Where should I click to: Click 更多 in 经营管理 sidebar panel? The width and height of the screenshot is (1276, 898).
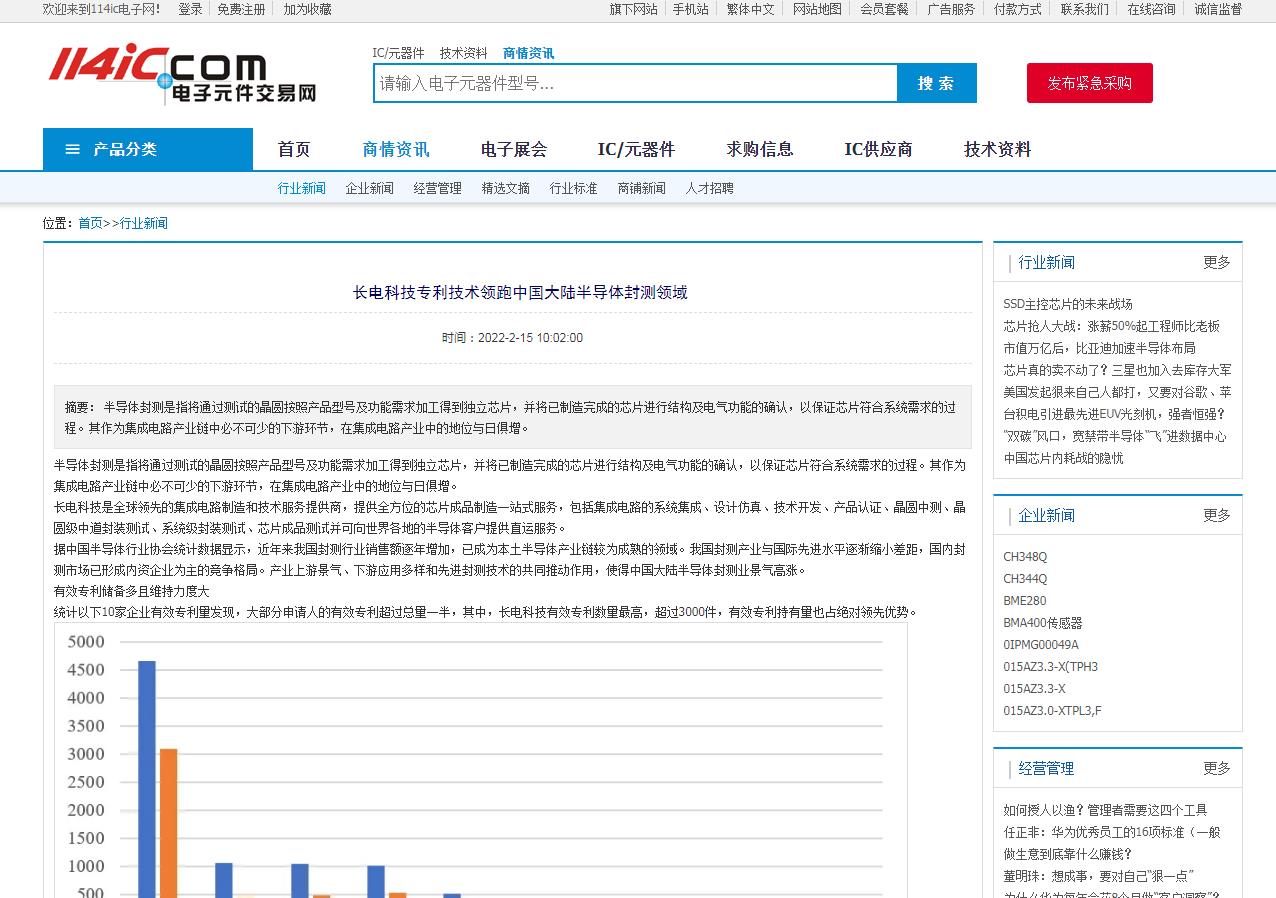(1216, 768)
